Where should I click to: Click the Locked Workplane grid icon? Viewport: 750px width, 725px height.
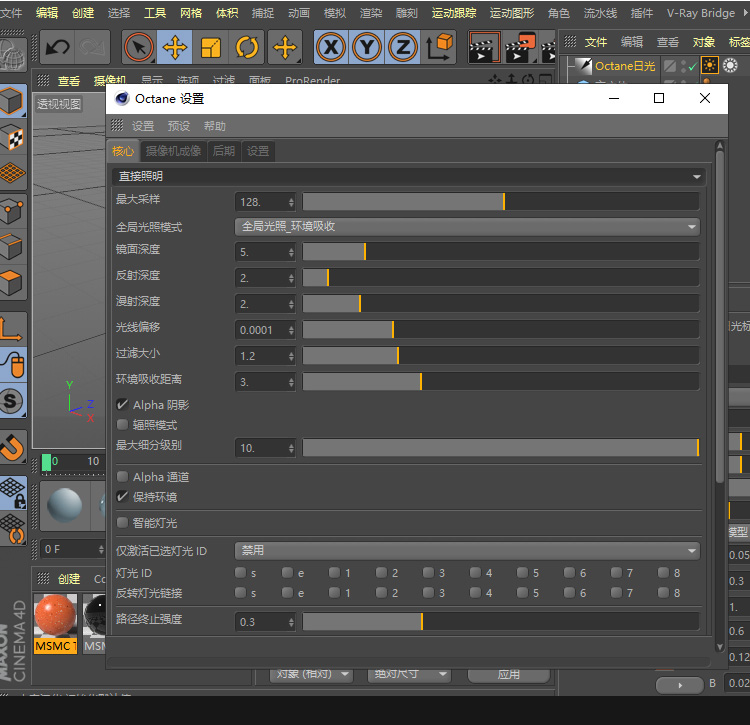[x=13, y=493]
